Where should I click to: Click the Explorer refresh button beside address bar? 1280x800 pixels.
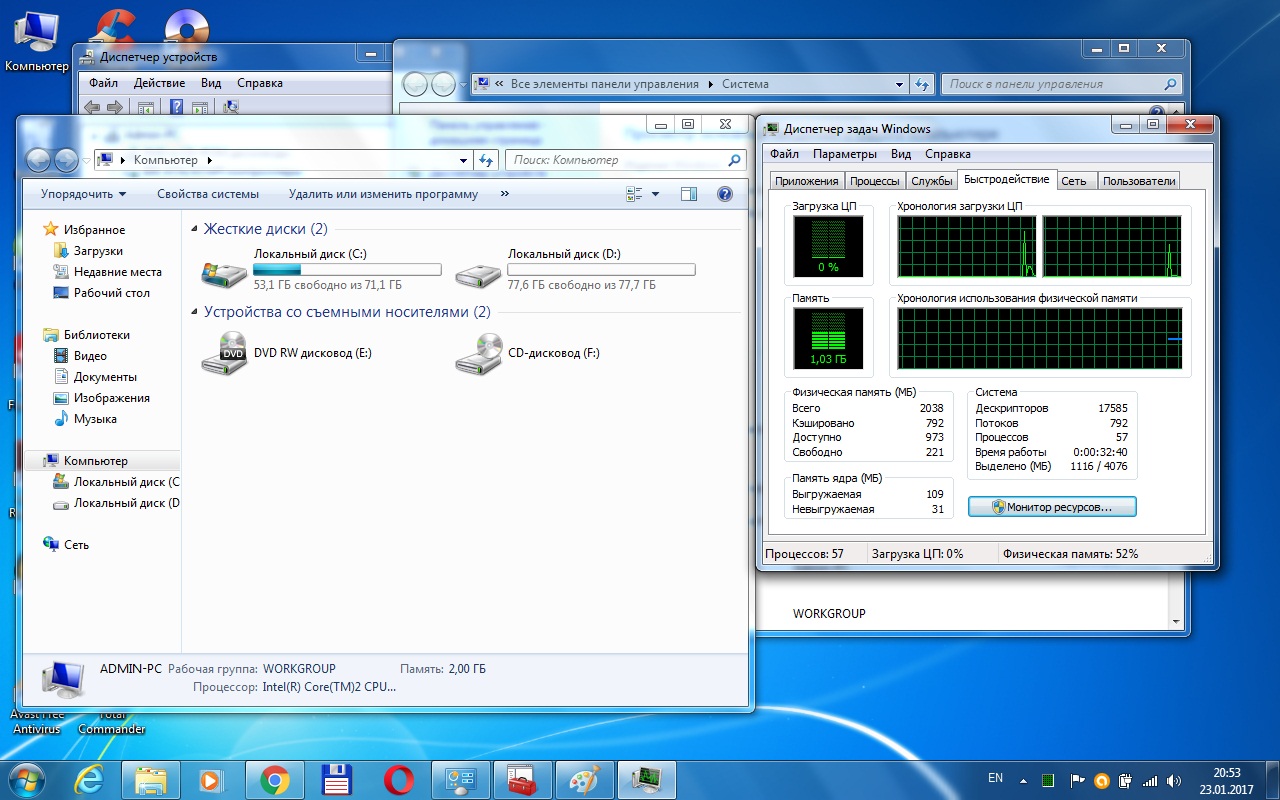487,160
